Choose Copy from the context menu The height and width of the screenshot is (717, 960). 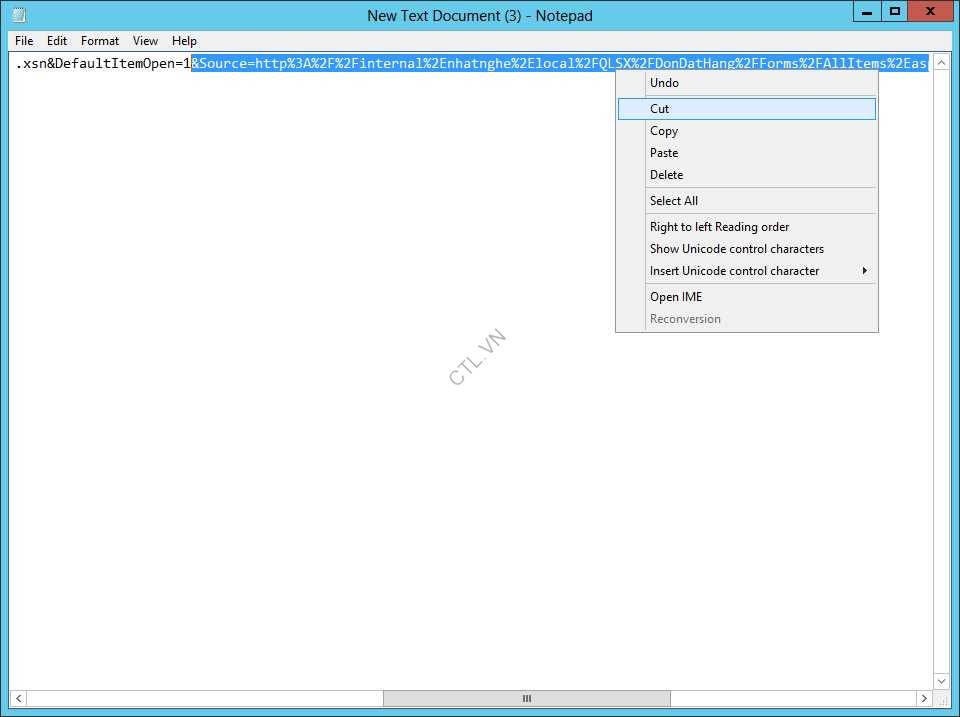pyautogui.click(x=664, y=131)
